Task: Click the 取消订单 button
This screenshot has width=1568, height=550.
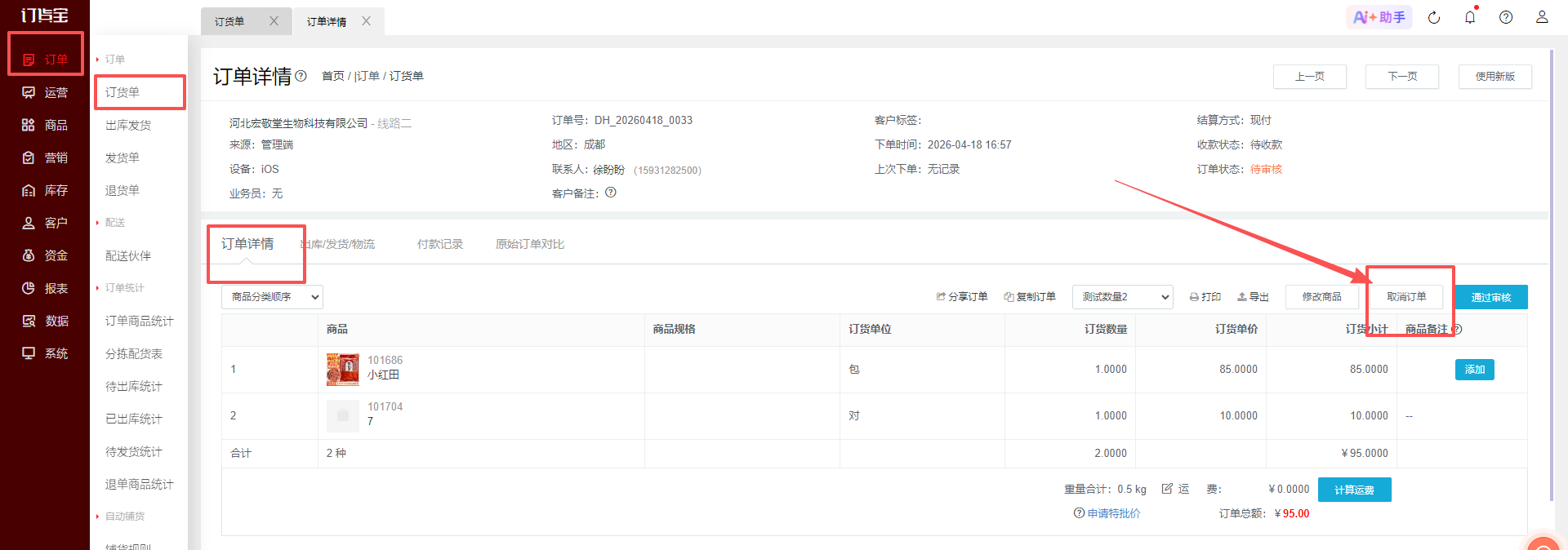Action: pos(1407,297)
